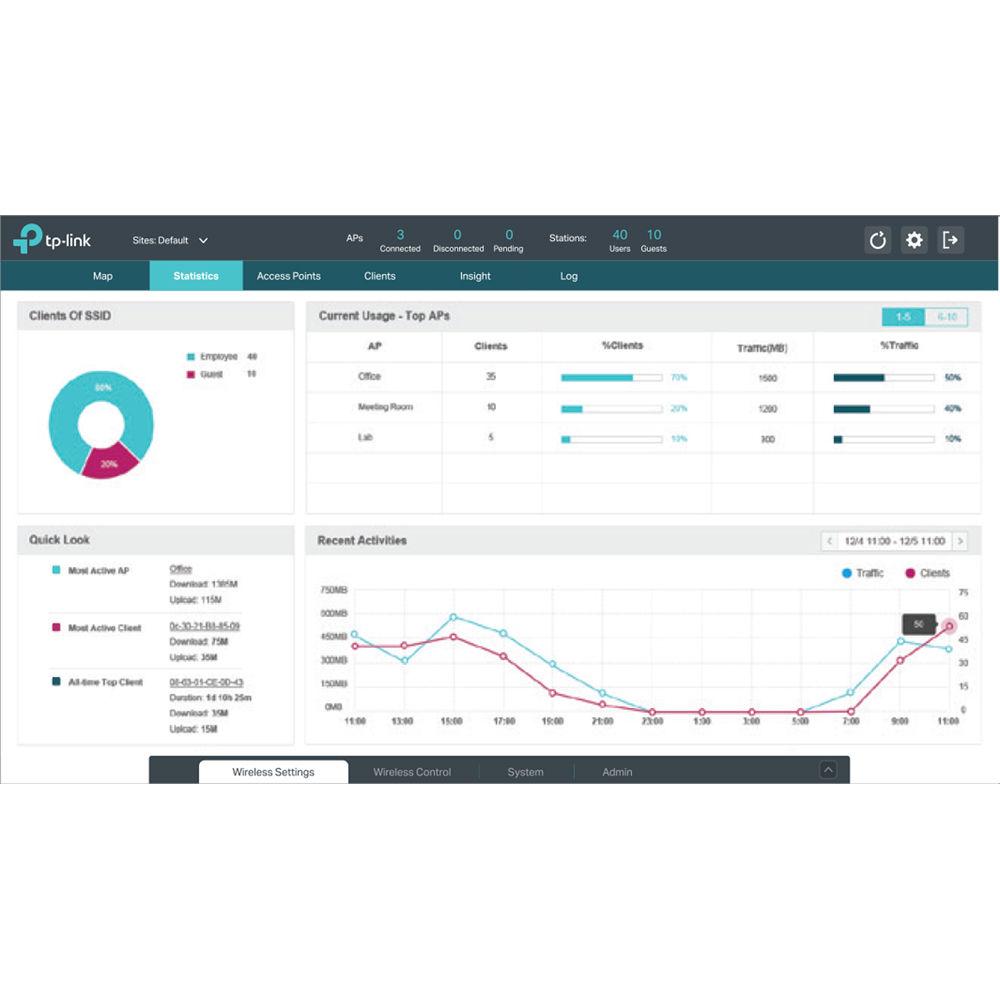The image size is (1000, 1000).
Task: Go to next time range arrow
Action: [960, 541]
